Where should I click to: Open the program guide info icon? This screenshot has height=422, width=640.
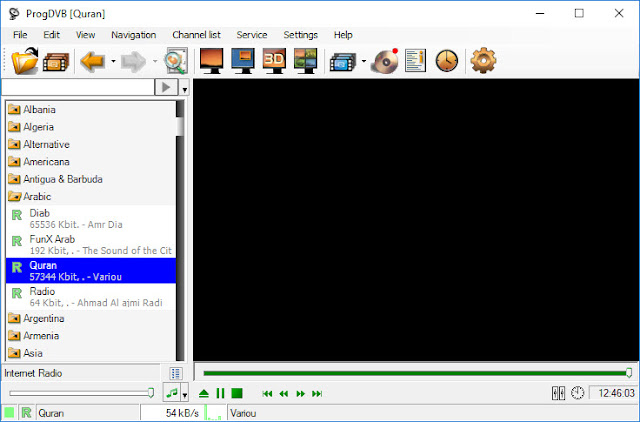point(416,61)
